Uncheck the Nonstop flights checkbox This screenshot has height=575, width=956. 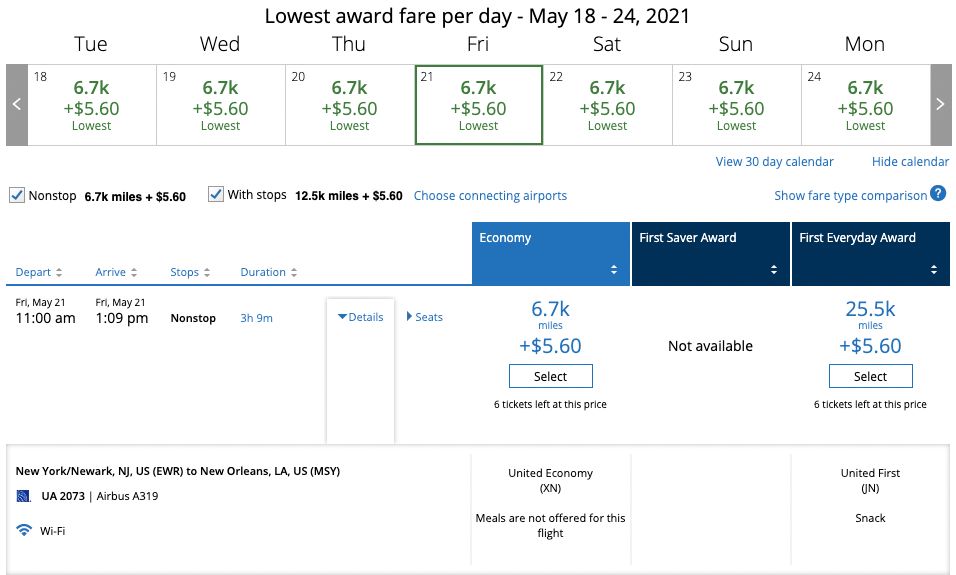pos(16,195)
